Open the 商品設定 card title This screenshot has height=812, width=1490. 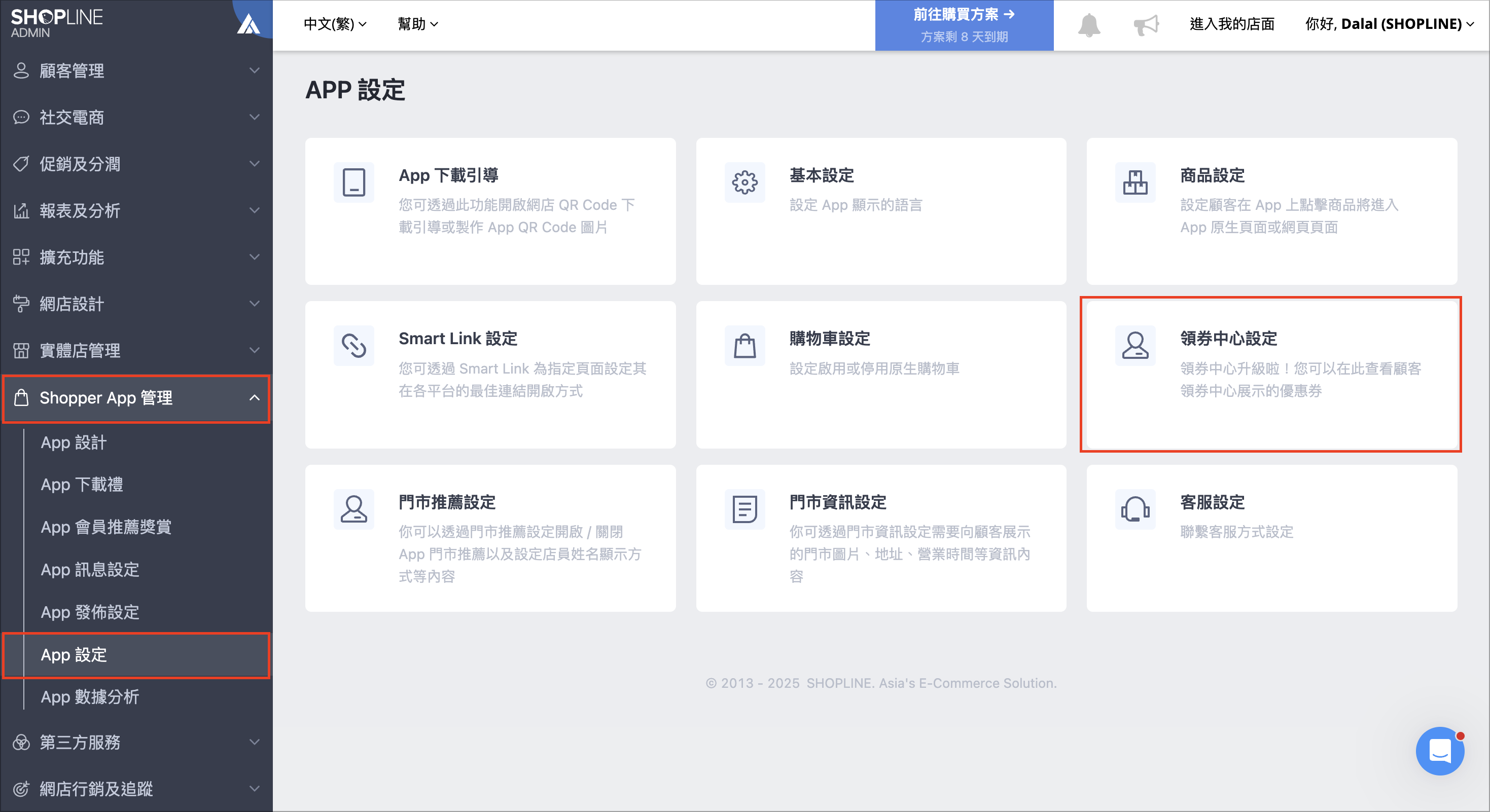pyautogui.click(x=1213, y=175)
